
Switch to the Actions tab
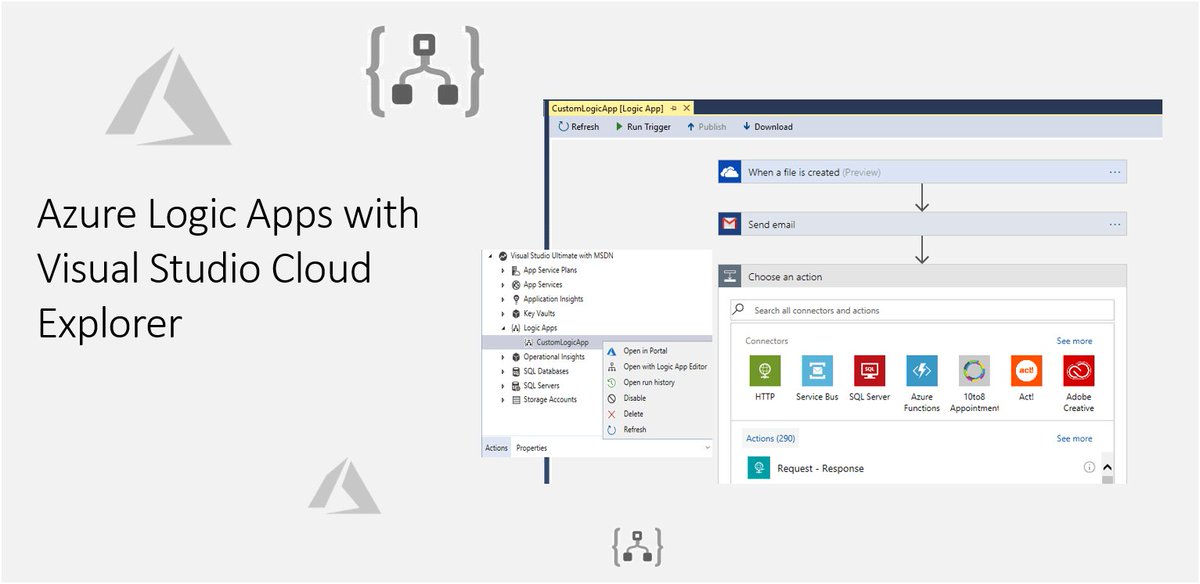coord(496,448)
